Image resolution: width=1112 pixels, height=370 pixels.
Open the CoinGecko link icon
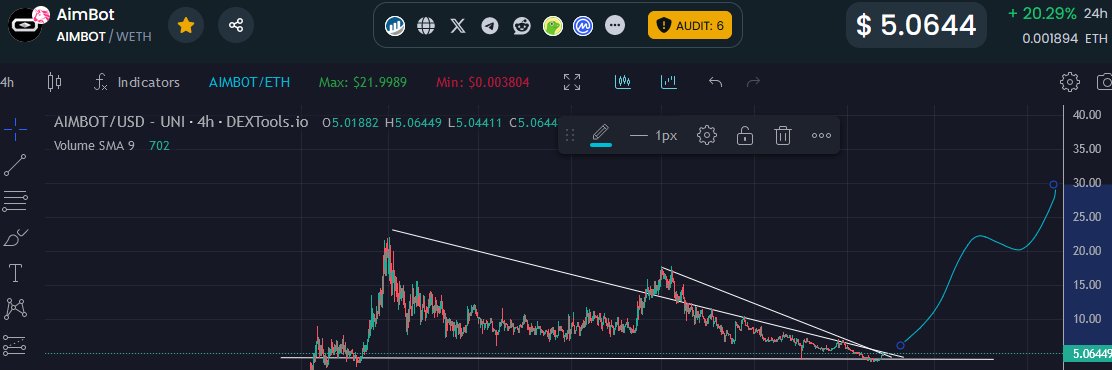click(553, 26)
